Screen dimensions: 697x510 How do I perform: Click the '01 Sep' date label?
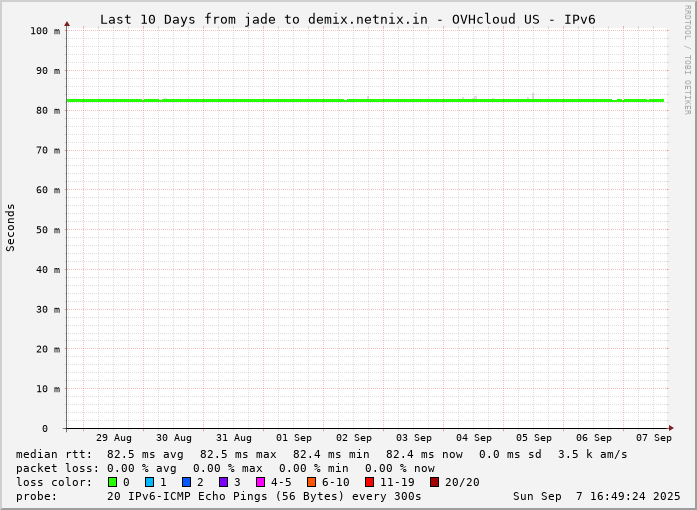[294, 438]
